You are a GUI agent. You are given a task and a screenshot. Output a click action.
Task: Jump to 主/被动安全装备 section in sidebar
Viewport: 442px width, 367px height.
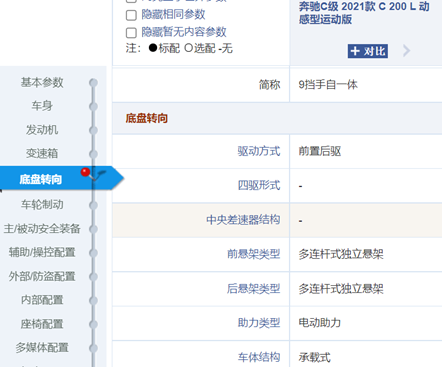click(42, 228)
